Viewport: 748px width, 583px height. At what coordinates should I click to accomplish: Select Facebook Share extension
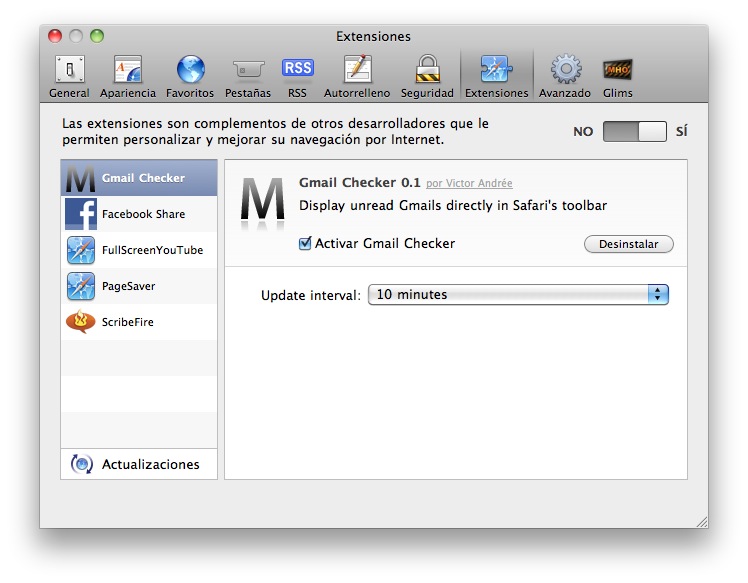pos(139,214)
